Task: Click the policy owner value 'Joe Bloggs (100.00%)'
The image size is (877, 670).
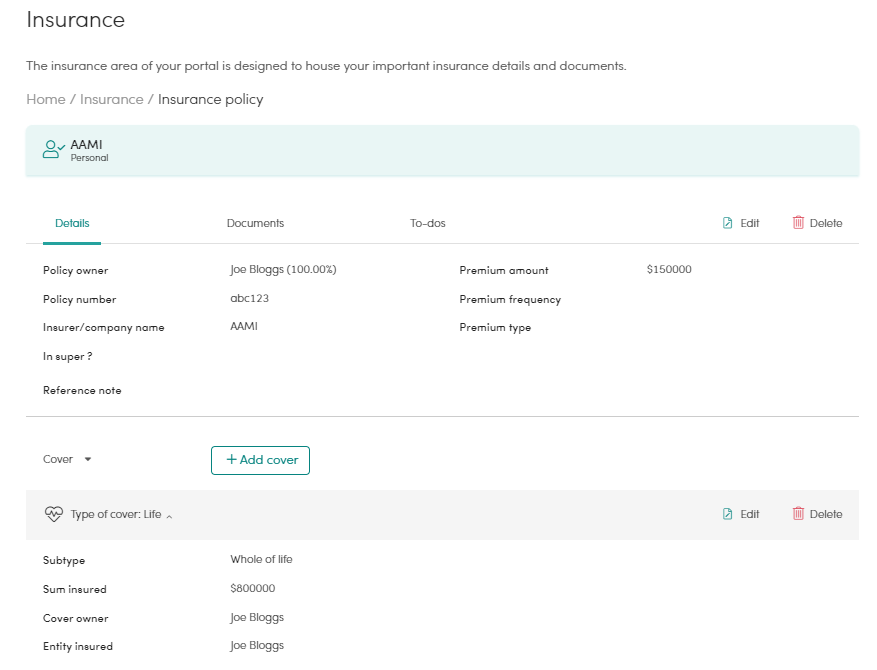Action: tap(283, 270)
